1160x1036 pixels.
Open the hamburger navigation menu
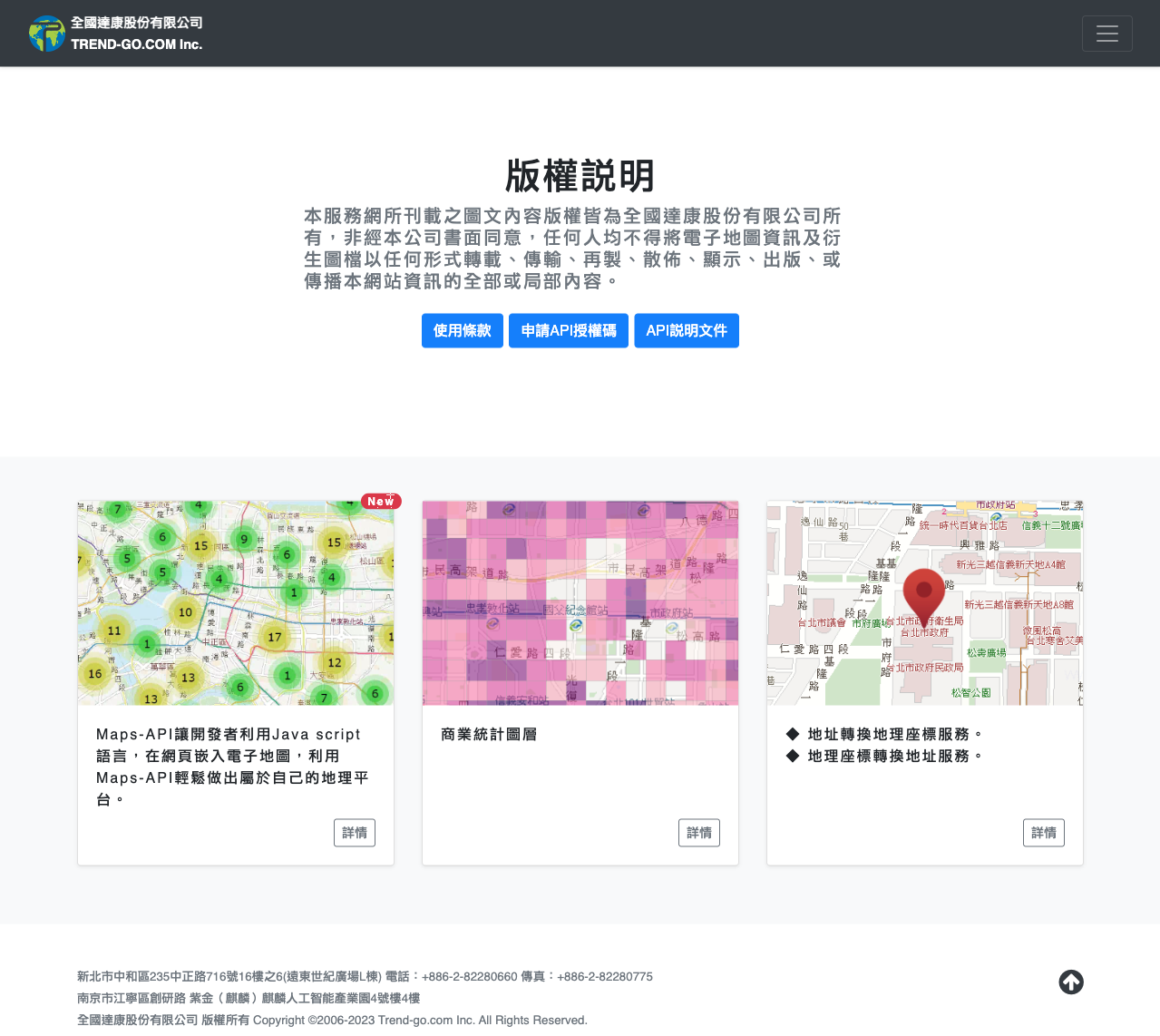[x=1106, y=34]
